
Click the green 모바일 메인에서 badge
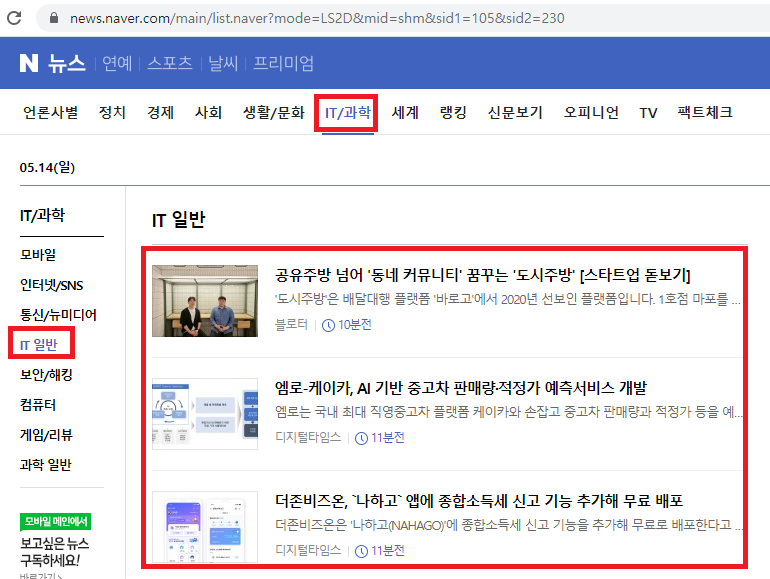55,522
